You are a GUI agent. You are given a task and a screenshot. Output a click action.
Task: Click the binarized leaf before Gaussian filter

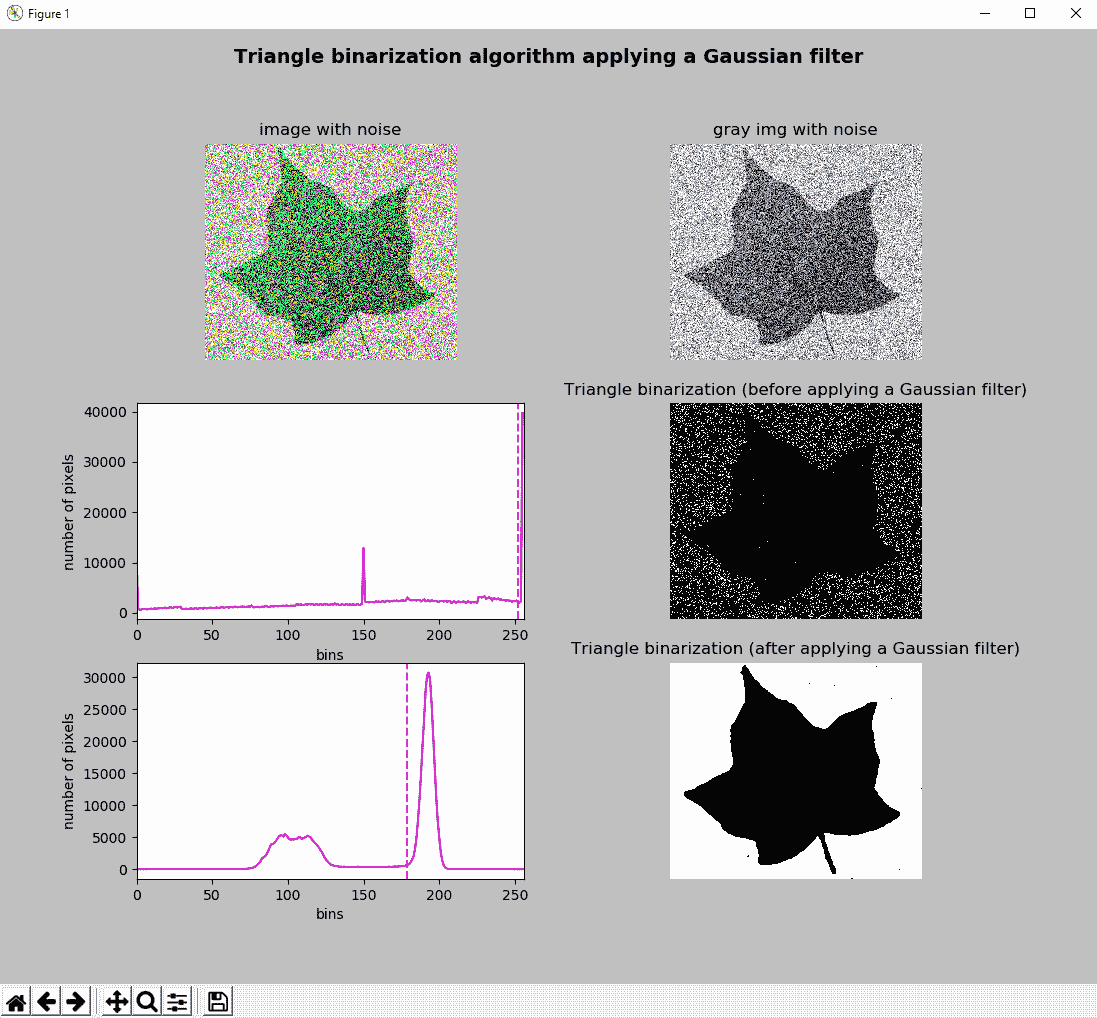795,511
